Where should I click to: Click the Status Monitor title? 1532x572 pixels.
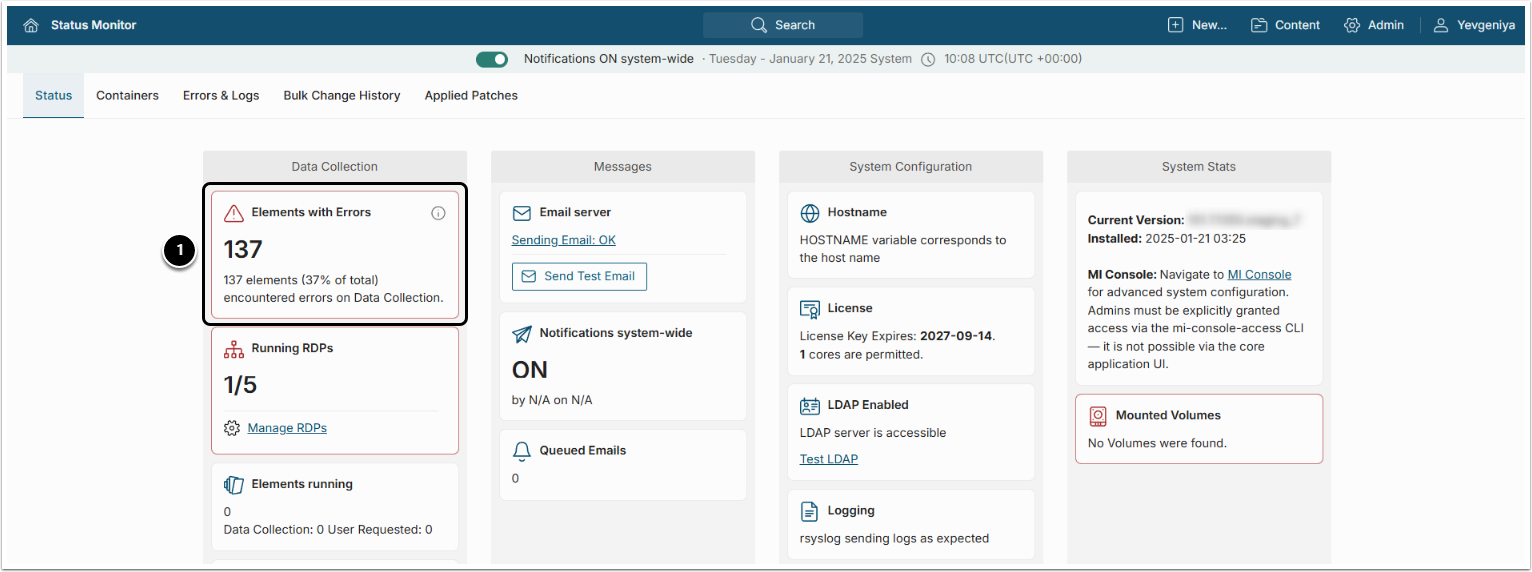tap(94, 25)
